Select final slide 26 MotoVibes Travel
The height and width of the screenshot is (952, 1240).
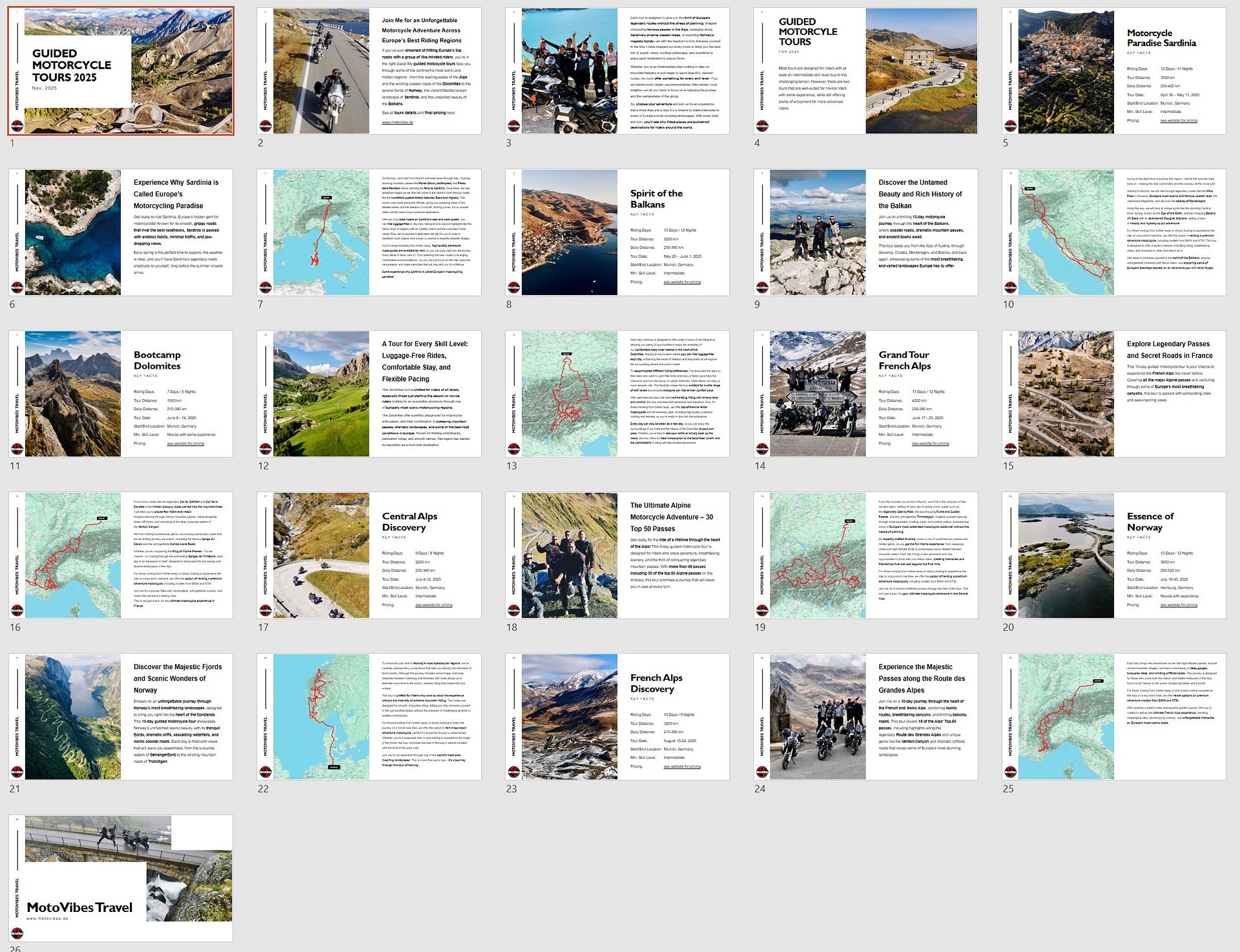point(121,878)
